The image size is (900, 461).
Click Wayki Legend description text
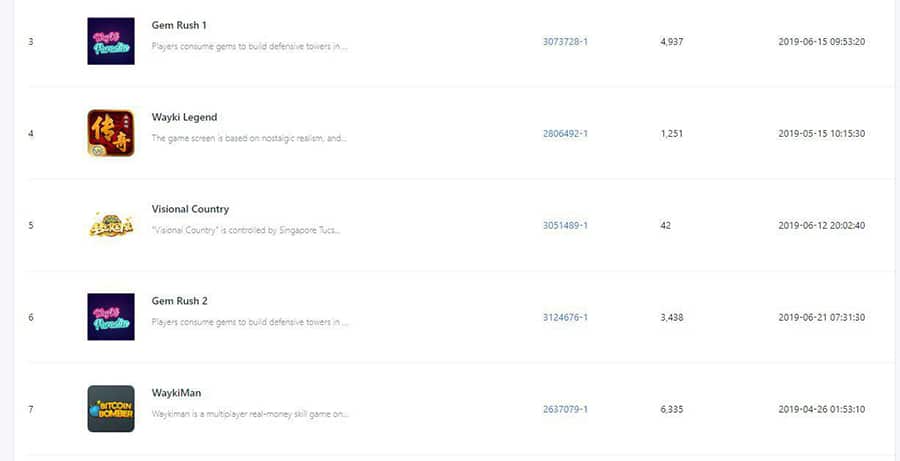249,138
